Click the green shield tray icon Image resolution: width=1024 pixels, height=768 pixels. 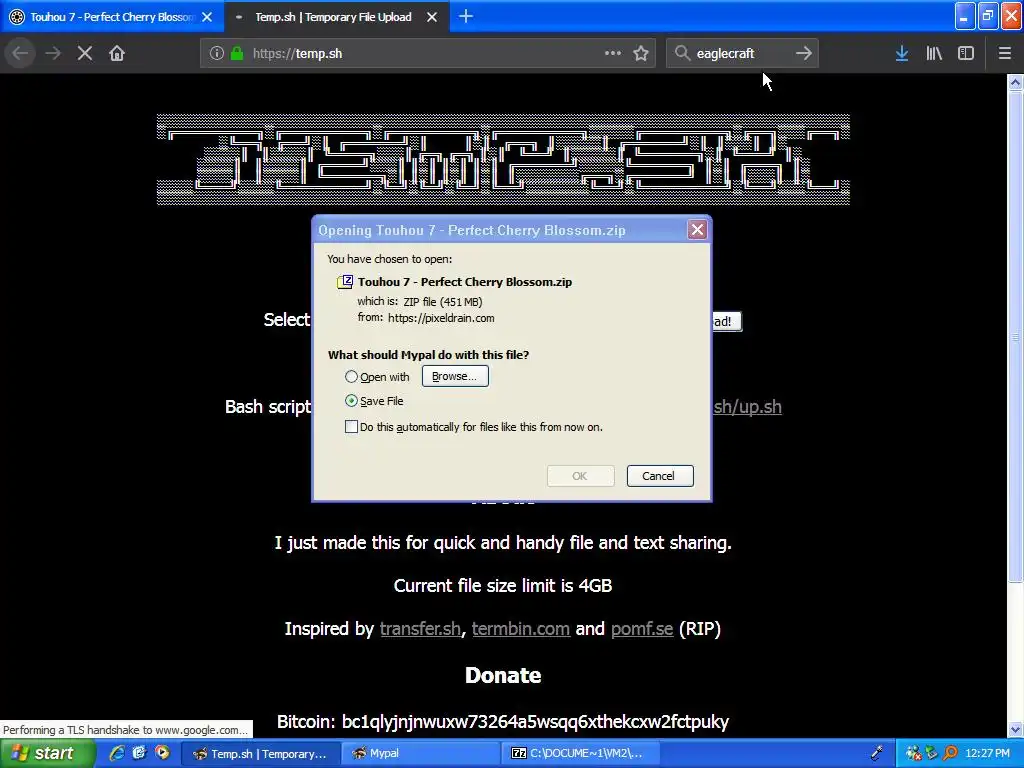[x=932, y=754]
